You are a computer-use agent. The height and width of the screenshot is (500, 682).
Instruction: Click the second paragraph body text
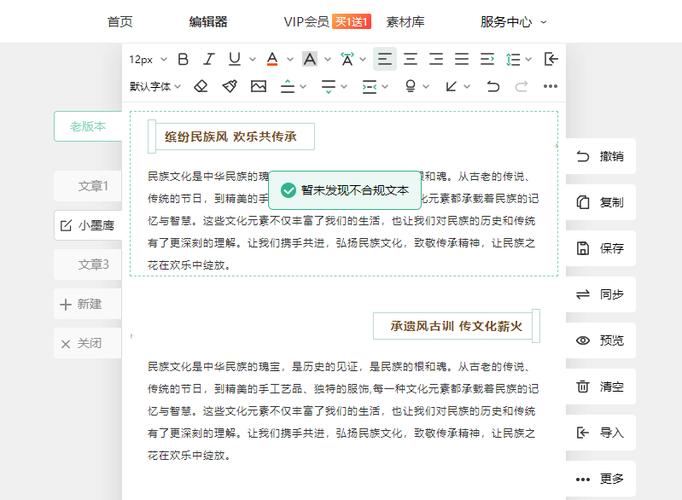pyautogui.click(x=343, y=411)
